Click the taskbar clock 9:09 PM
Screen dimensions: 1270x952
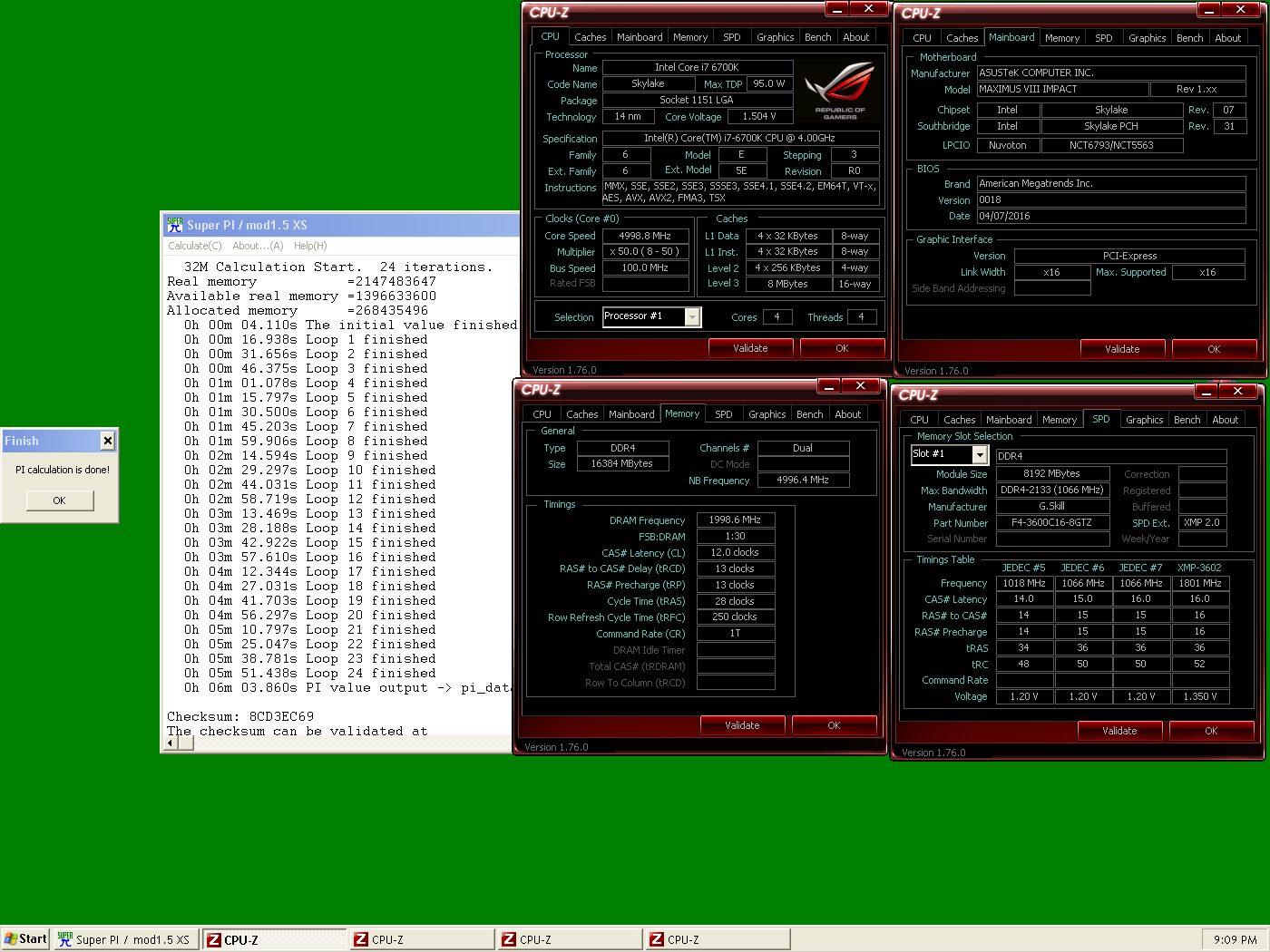pyautogui.click(x=1235, y=940)
